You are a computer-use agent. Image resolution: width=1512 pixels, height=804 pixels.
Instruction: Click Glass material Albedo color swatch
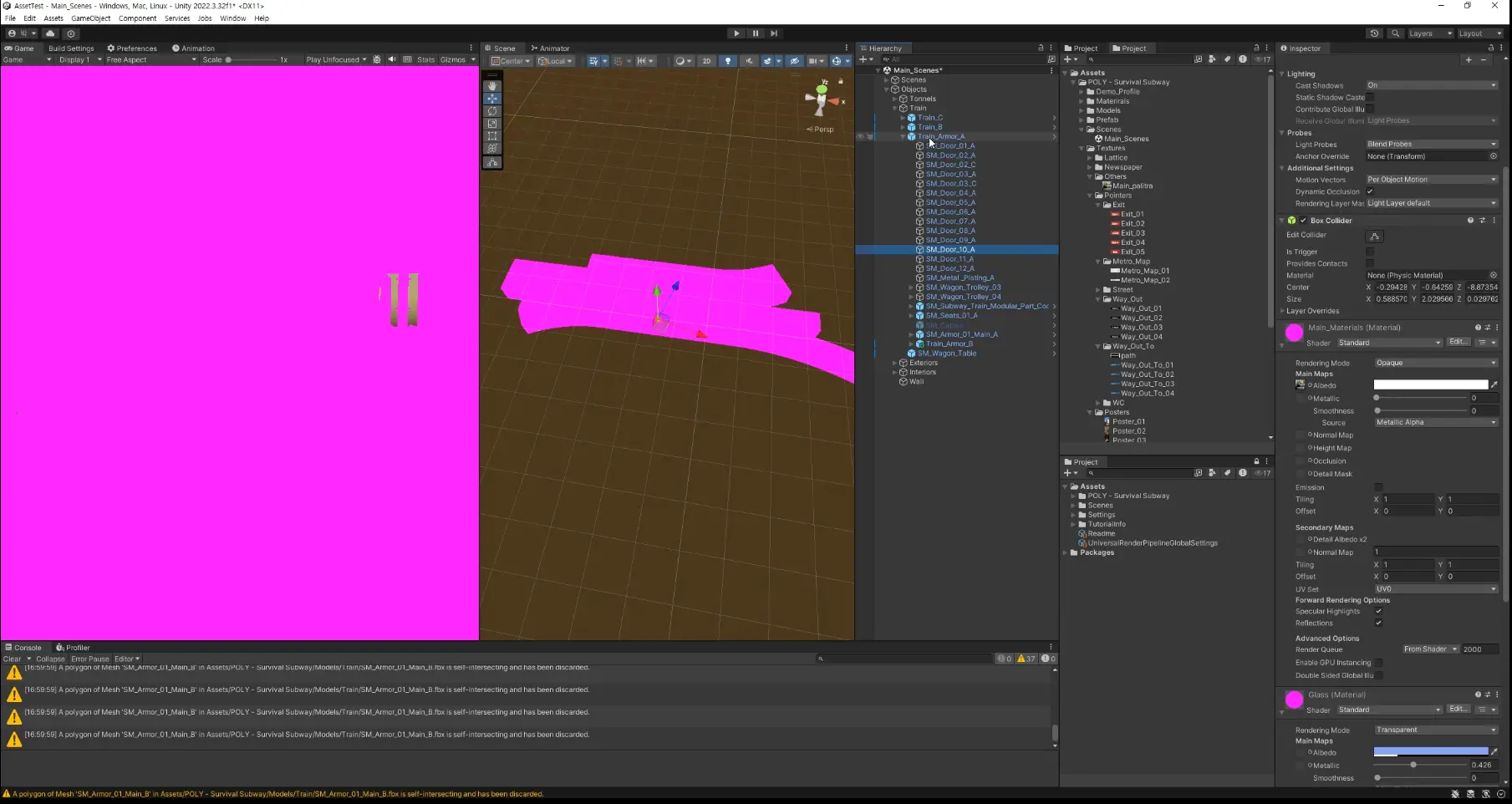pyautogui.click(x=1431, y=752)
